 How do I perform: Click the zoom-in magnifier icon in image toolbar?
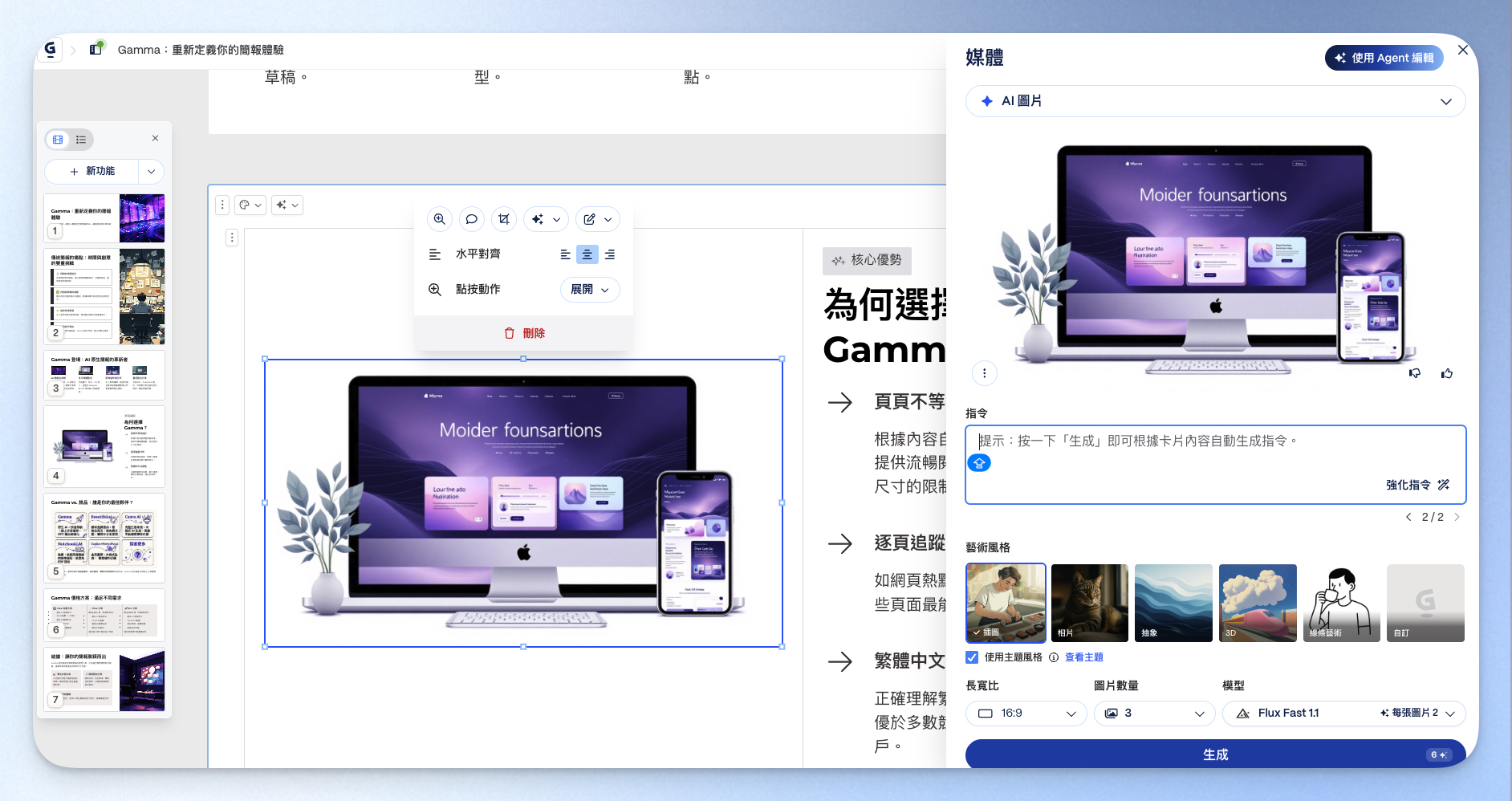tap(439, 219)
